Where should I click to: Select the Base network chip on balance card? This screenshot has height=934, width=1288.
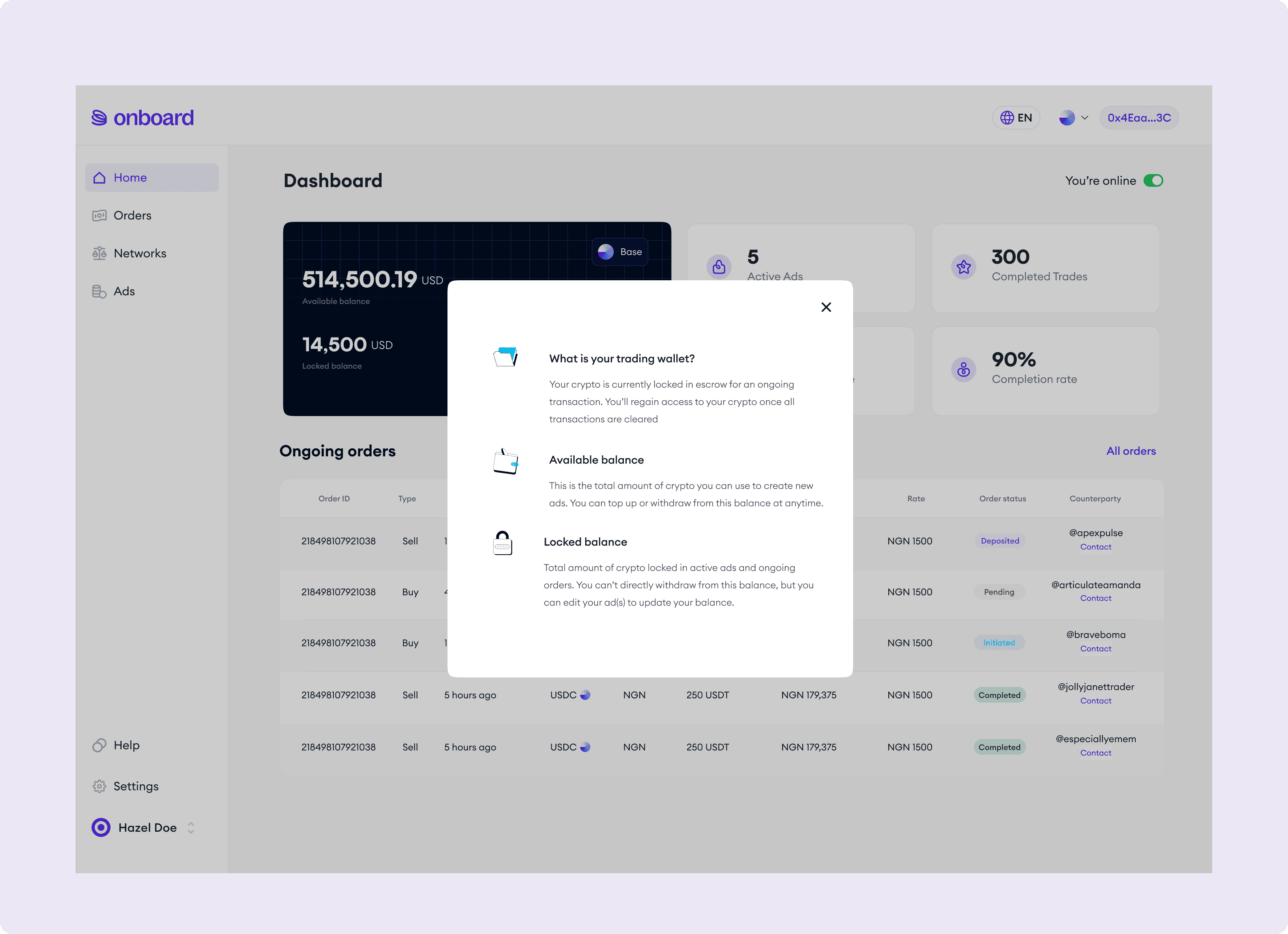point(620,252)
